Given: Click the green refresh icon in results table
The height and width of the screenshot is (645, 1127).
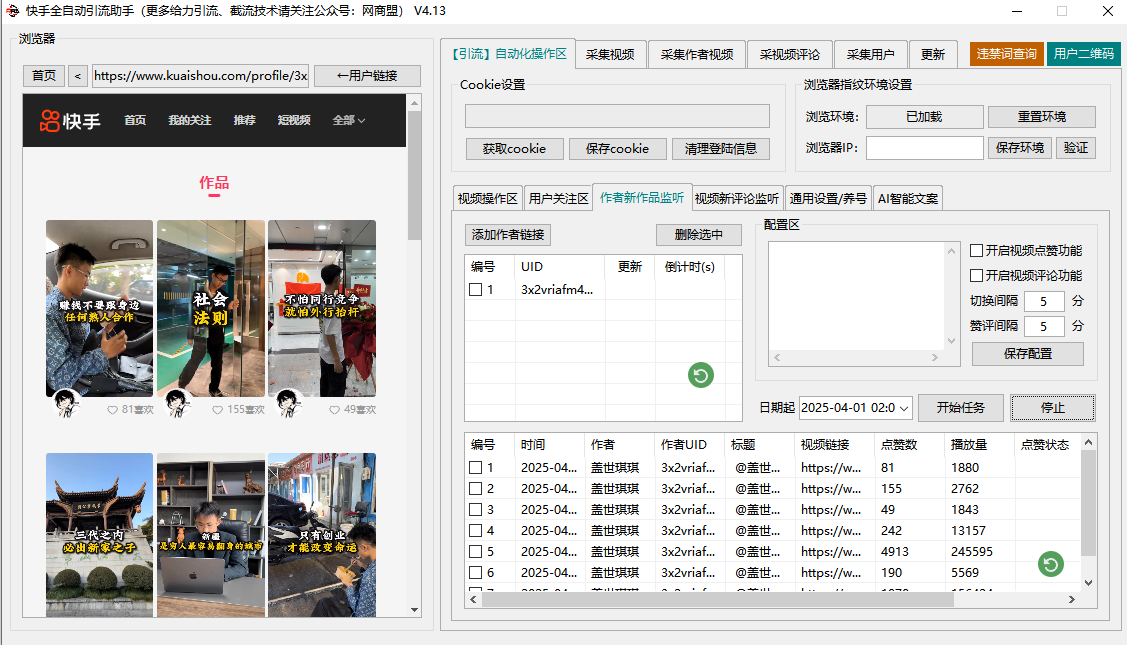Looking at the screenshot, I should (1051, 564).
